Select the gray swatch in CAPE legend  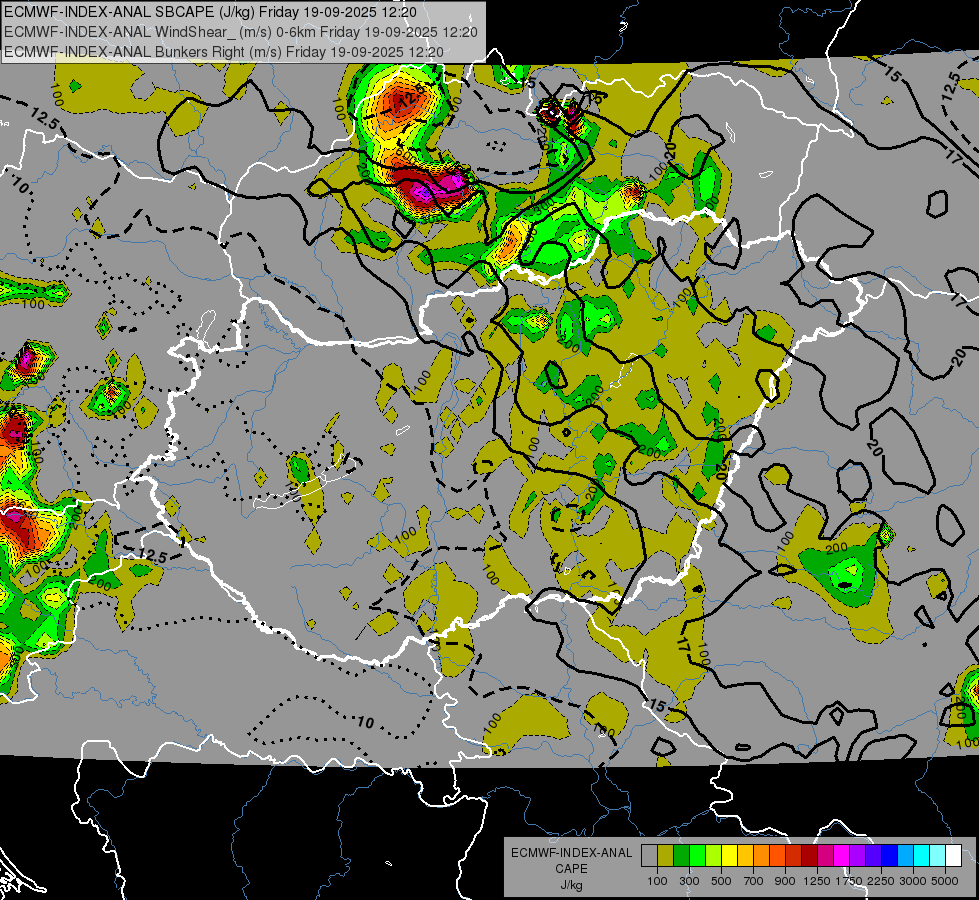point(649,856)
